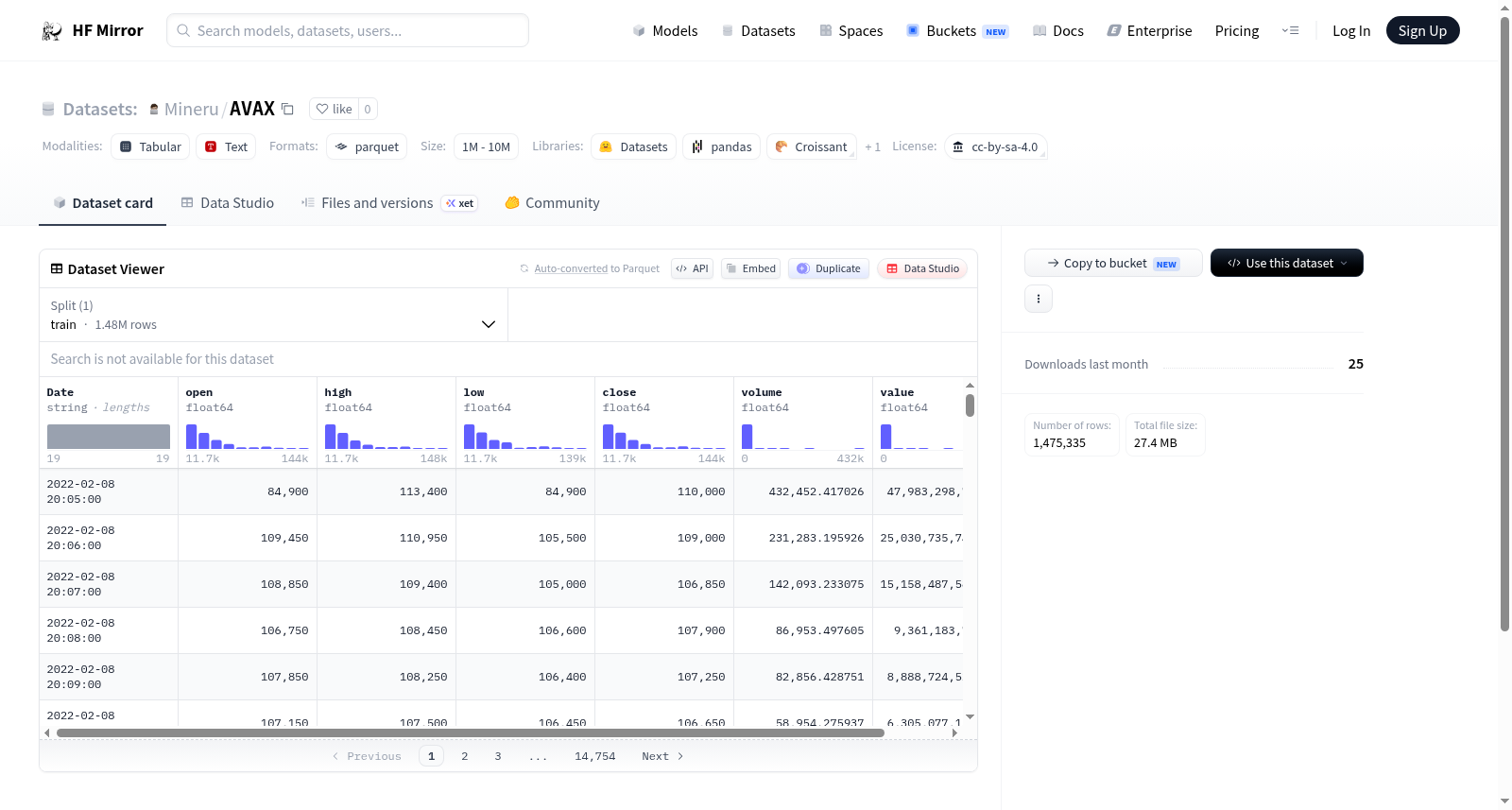Expand the Use this dataset dropdown

pyautogui.click(x=1287, y=263)
